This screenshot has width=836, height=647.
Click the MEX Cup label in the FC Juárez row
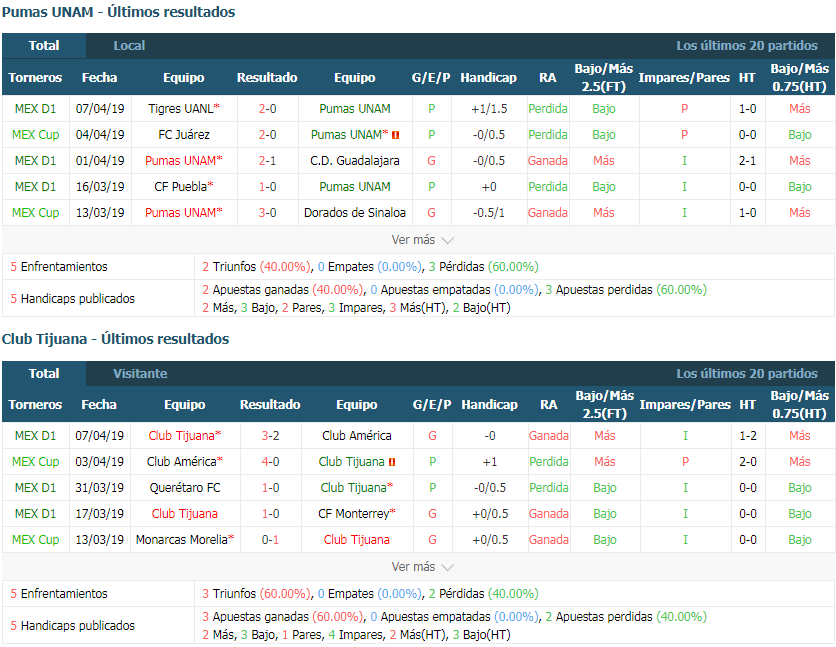point(35,135)
